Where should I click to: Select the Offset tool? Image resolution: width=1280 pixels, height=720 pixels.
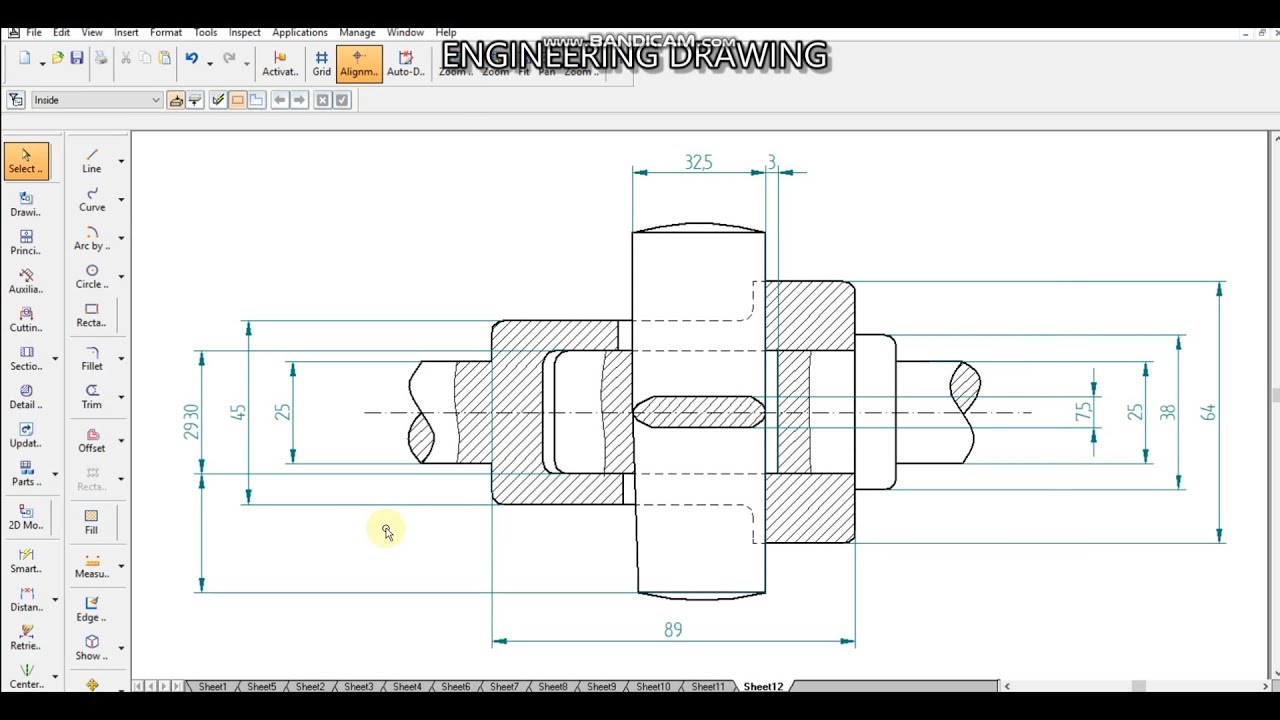pos(92,440)
